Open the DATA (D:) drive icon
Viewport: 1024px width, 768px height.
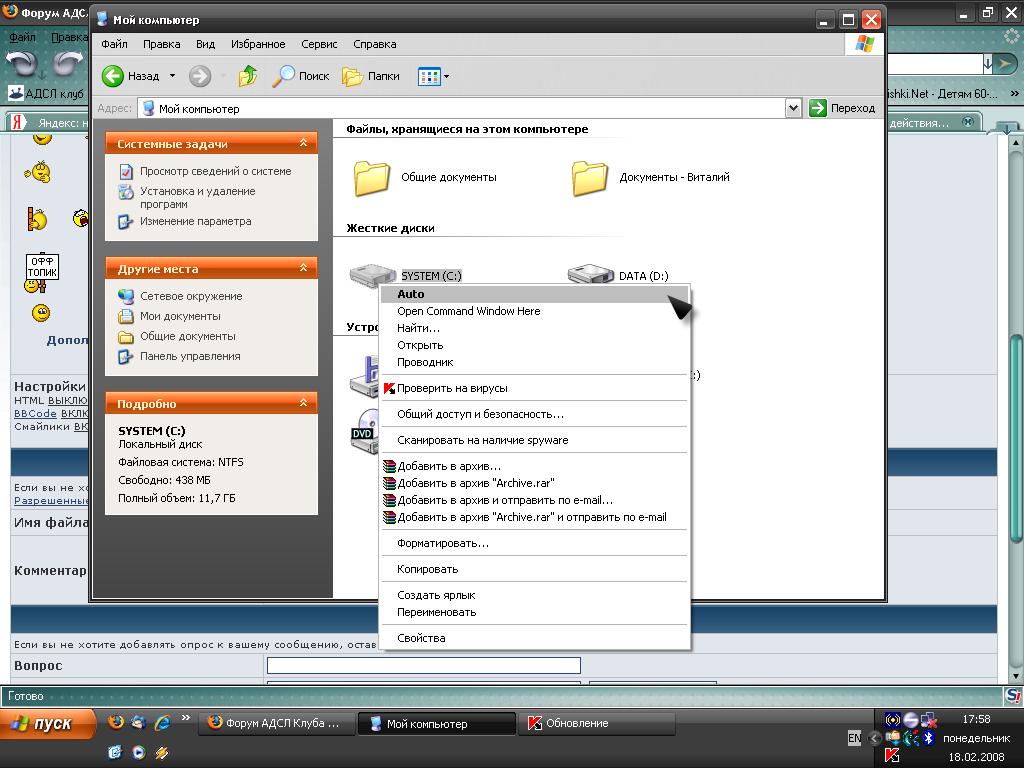pos(590,275)
